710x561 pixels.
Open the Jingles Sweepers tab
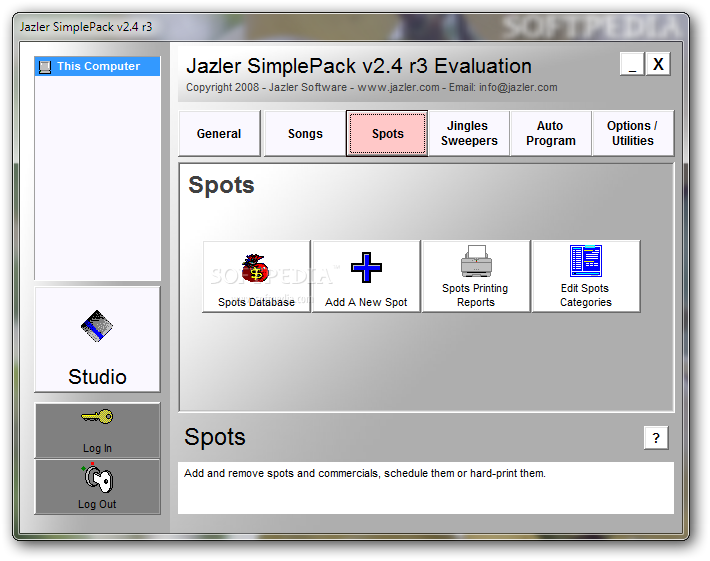469,134
